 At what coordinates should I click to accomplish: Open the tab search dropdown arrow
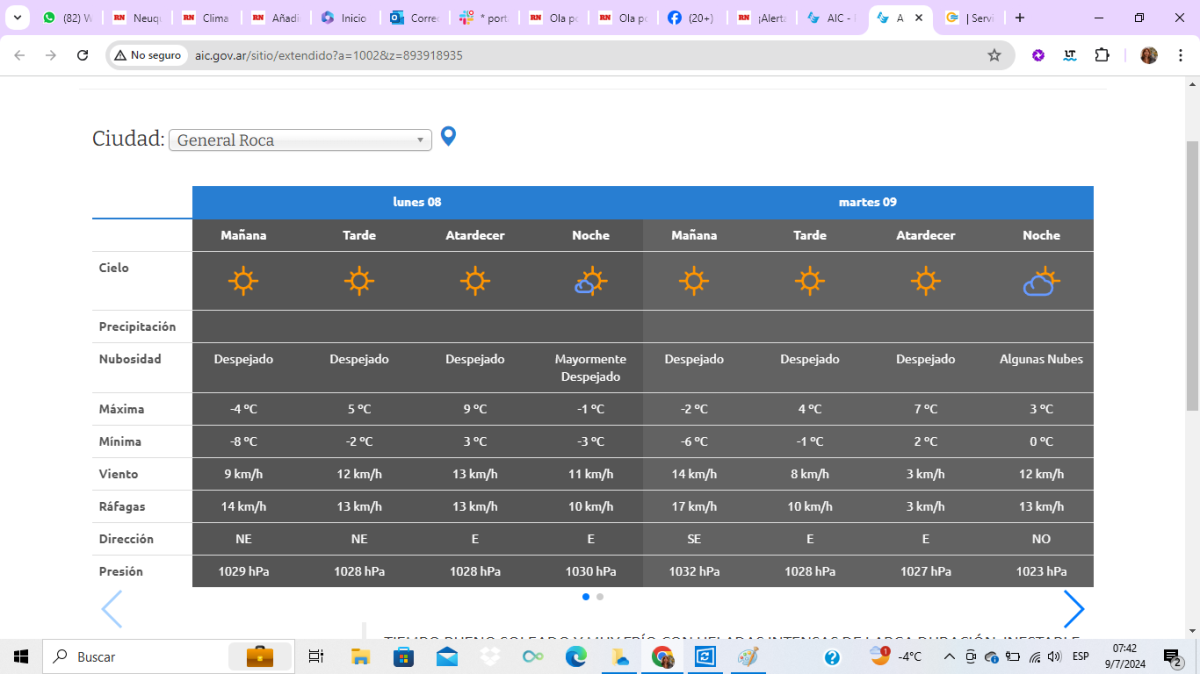17,17
